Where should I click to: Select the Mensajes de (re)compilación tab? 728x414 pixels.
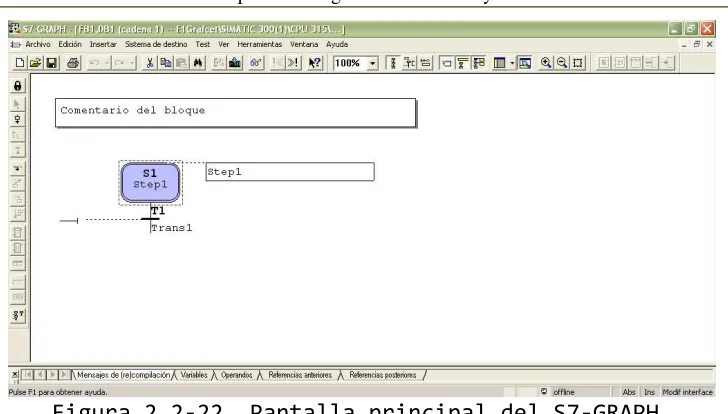click(x=124, y=375)
